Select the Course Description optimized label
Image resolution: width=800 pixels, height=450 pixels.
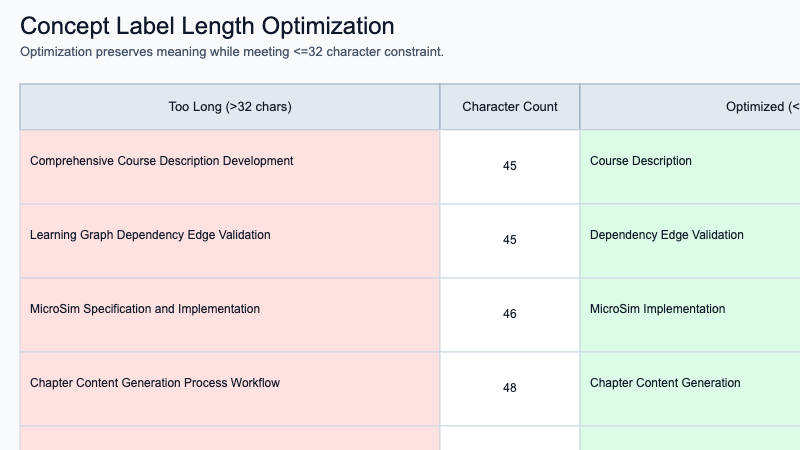coord(641,161)
